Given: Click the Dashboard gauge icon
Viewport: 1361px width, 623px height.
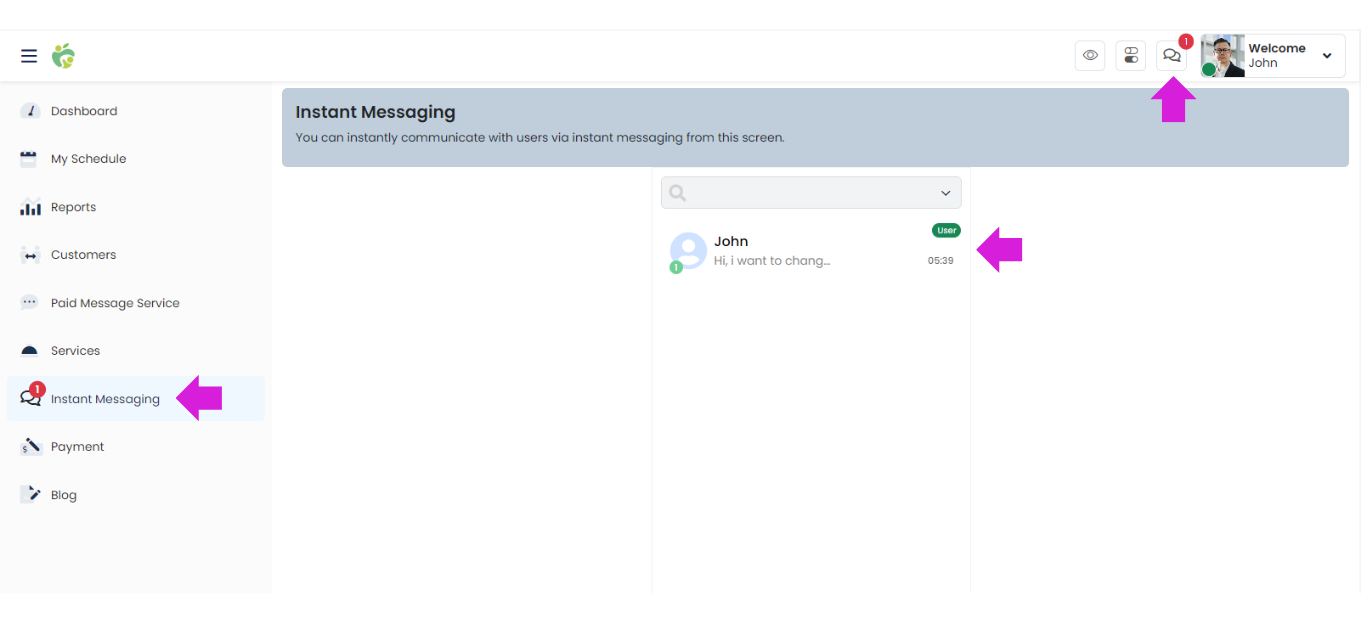Looking at the screenshot, I should [x=30, y=111].
